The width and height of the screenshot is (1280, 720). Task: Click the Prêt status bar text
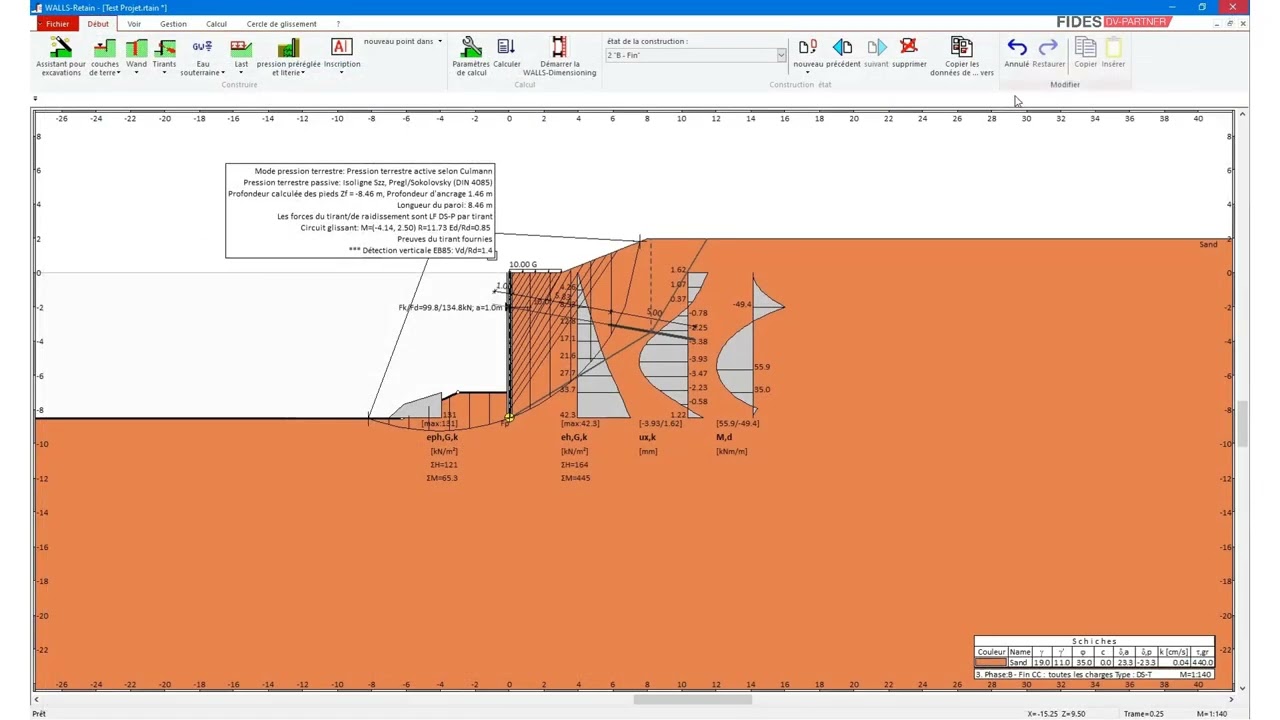39,713
